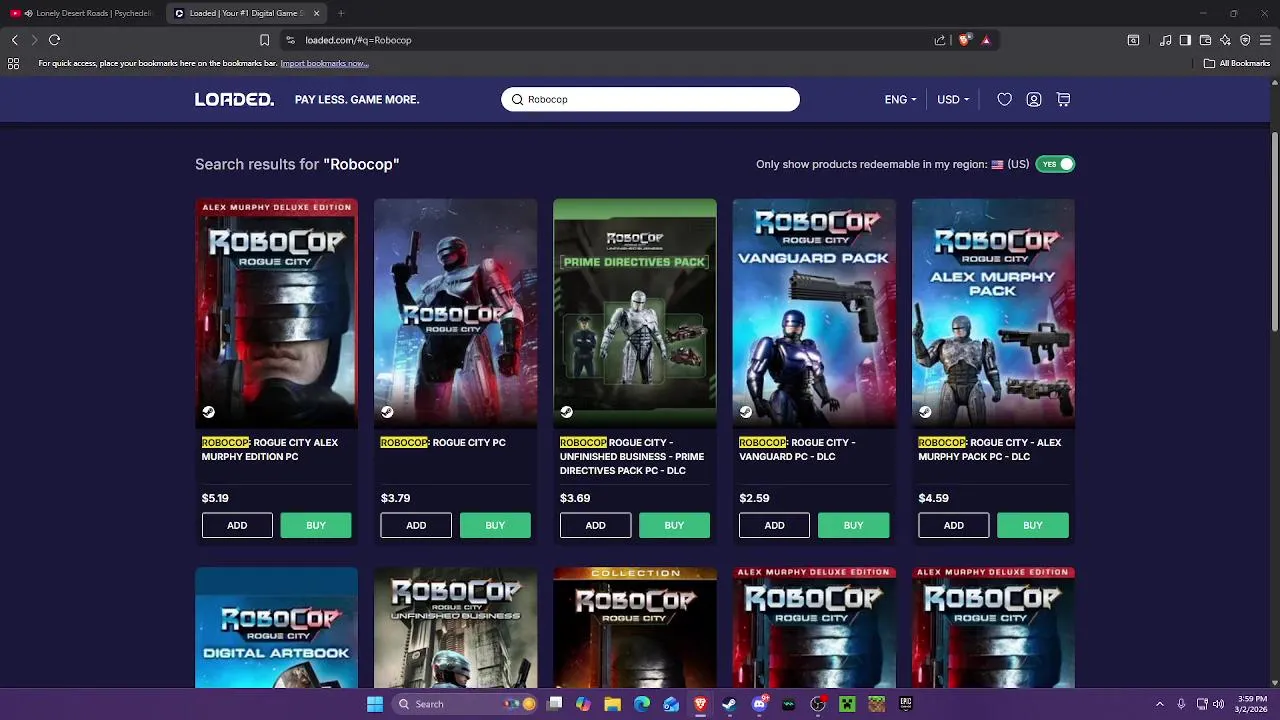Open the apps grid icon in the bookmarks bar
Screen dimensions: 1280x720
13,63
